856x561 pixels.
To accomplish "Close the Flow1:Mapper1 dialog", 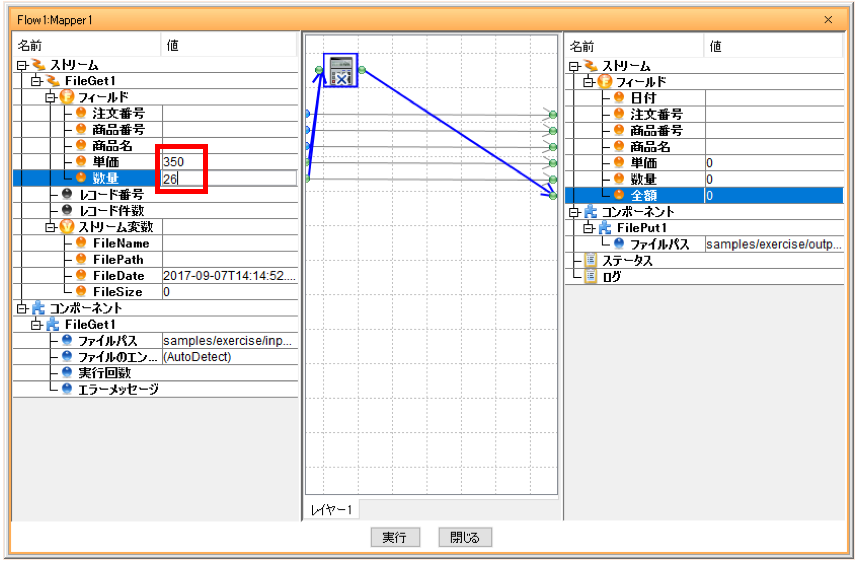I will pos(828,20).
